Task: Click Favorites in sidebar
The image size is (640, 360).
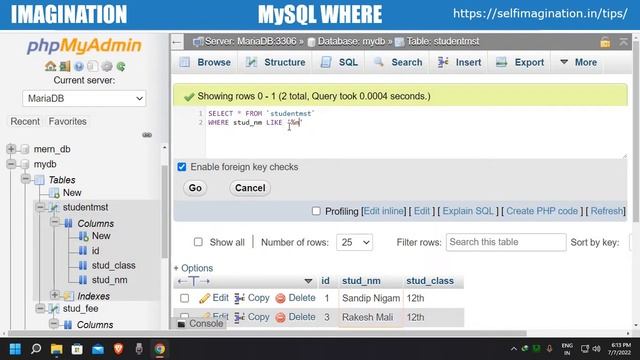Action: (x=67, y=122)
